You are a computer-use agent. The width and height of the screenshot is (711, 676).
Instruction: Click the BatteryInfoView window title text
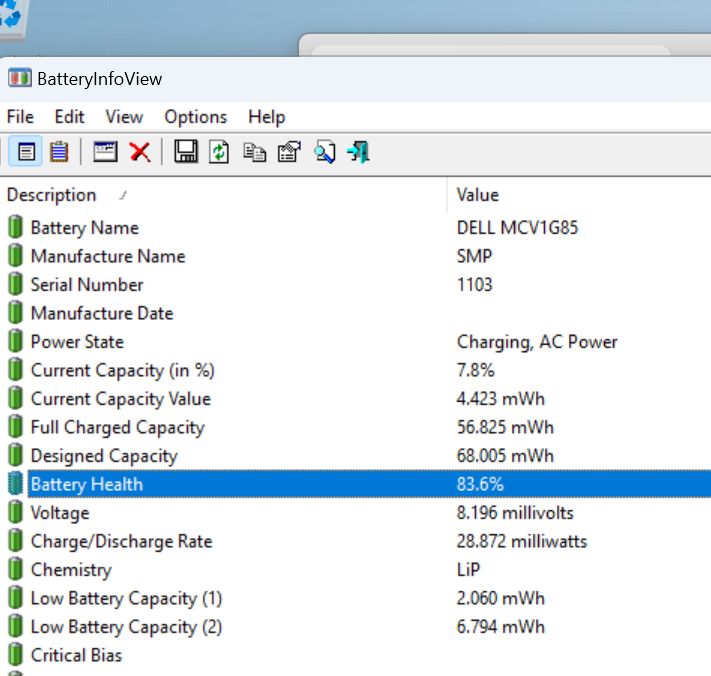pos(99,79)
